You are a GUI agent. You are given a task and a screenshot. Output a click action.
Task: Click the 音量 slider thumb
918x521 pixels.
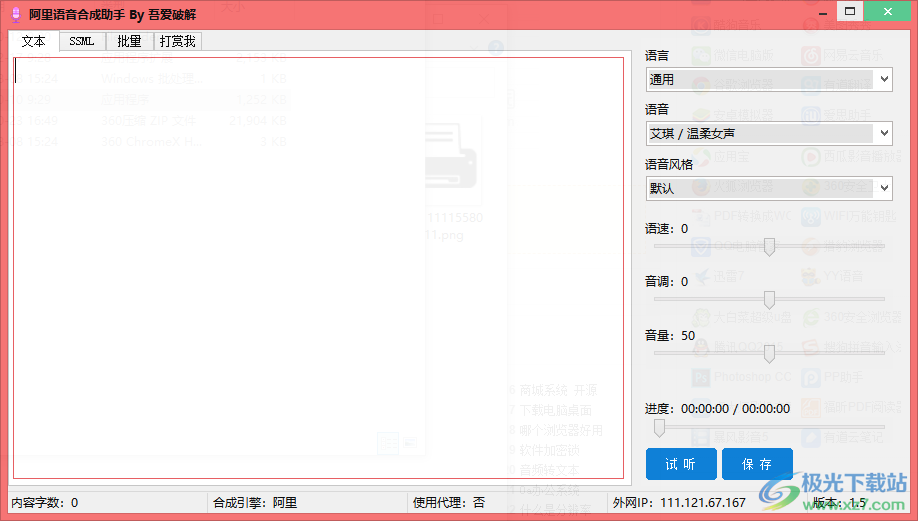coord(769,354)
